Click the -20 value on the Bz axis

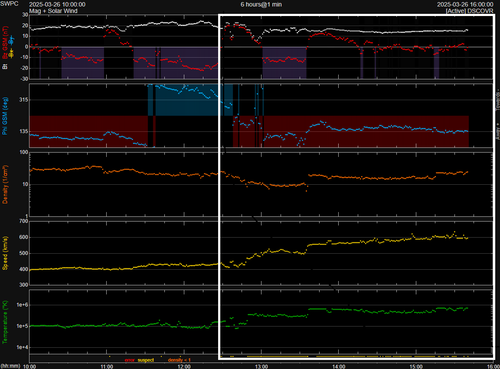pos(25,68)
